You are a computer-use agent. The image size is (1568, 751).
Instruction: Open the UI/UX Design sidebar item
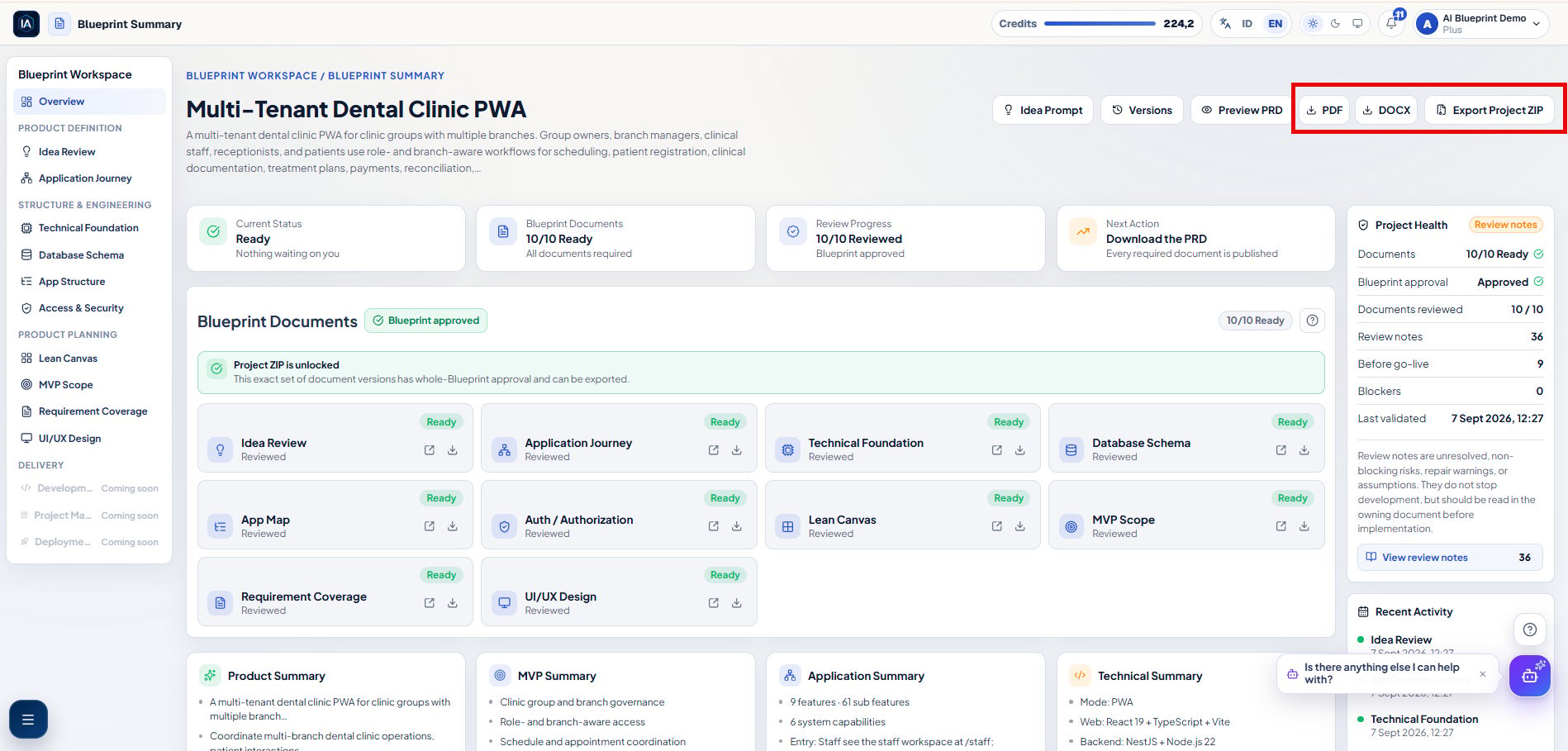pyautogui.click(x=89, y=439)
